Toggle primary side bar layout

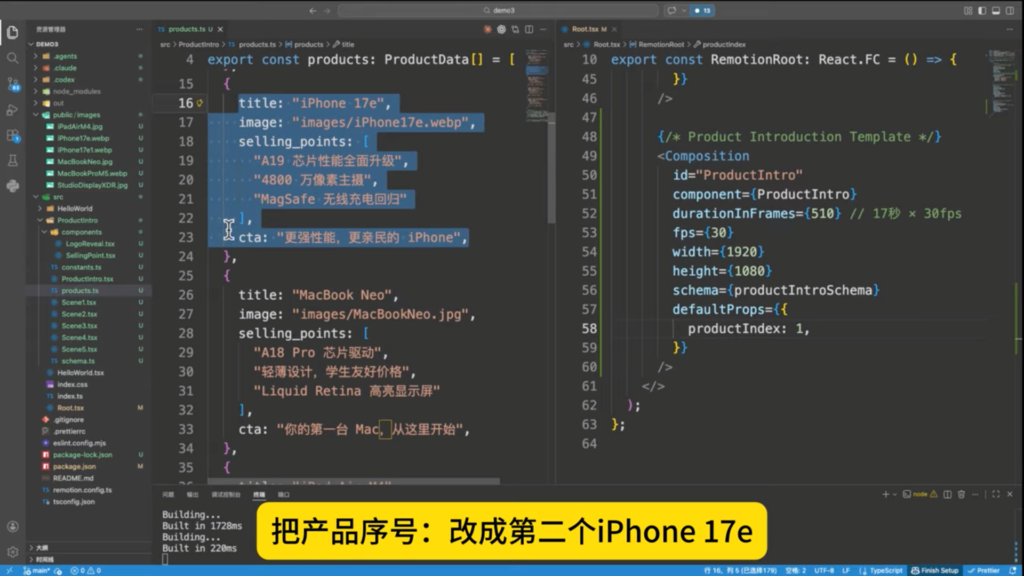click(x=982, y=10)
